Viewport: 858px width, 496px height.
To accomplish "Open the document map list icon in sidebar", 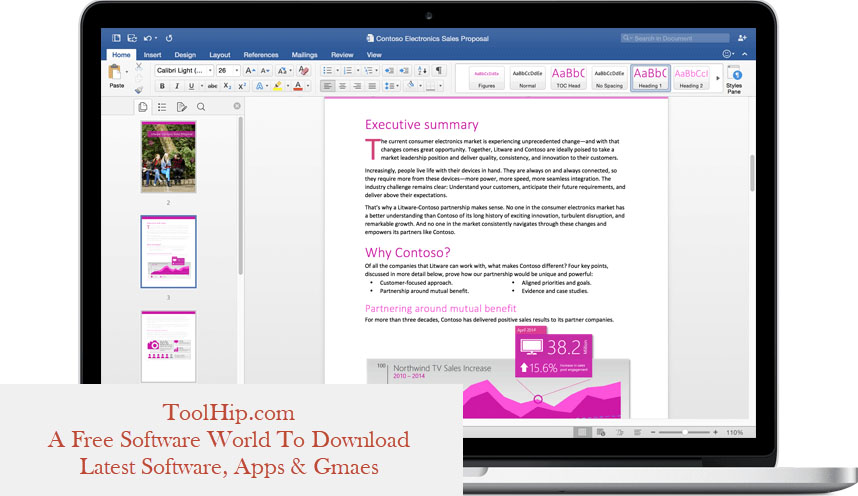I will [162, 107].
